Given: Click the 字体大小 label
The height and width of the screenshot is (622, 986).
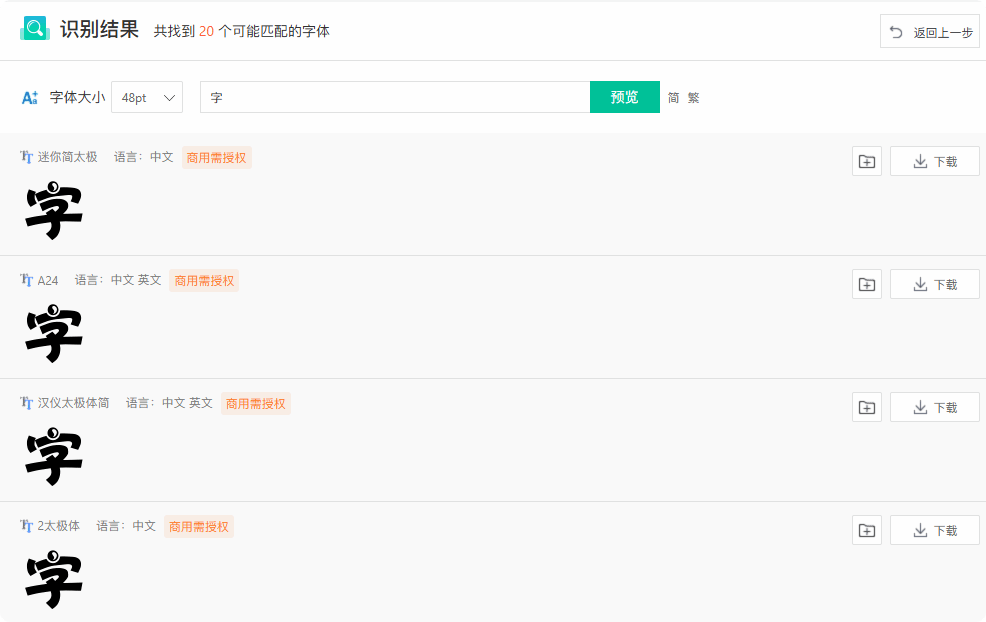Looking at the screenshot, I should [77, 97].
